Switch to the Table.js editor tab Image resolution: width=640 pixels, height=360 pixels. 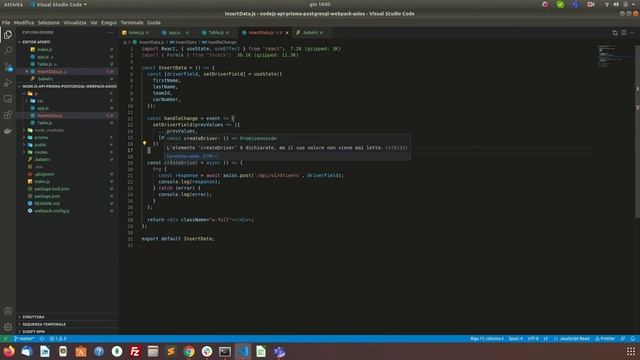(216, 33)
